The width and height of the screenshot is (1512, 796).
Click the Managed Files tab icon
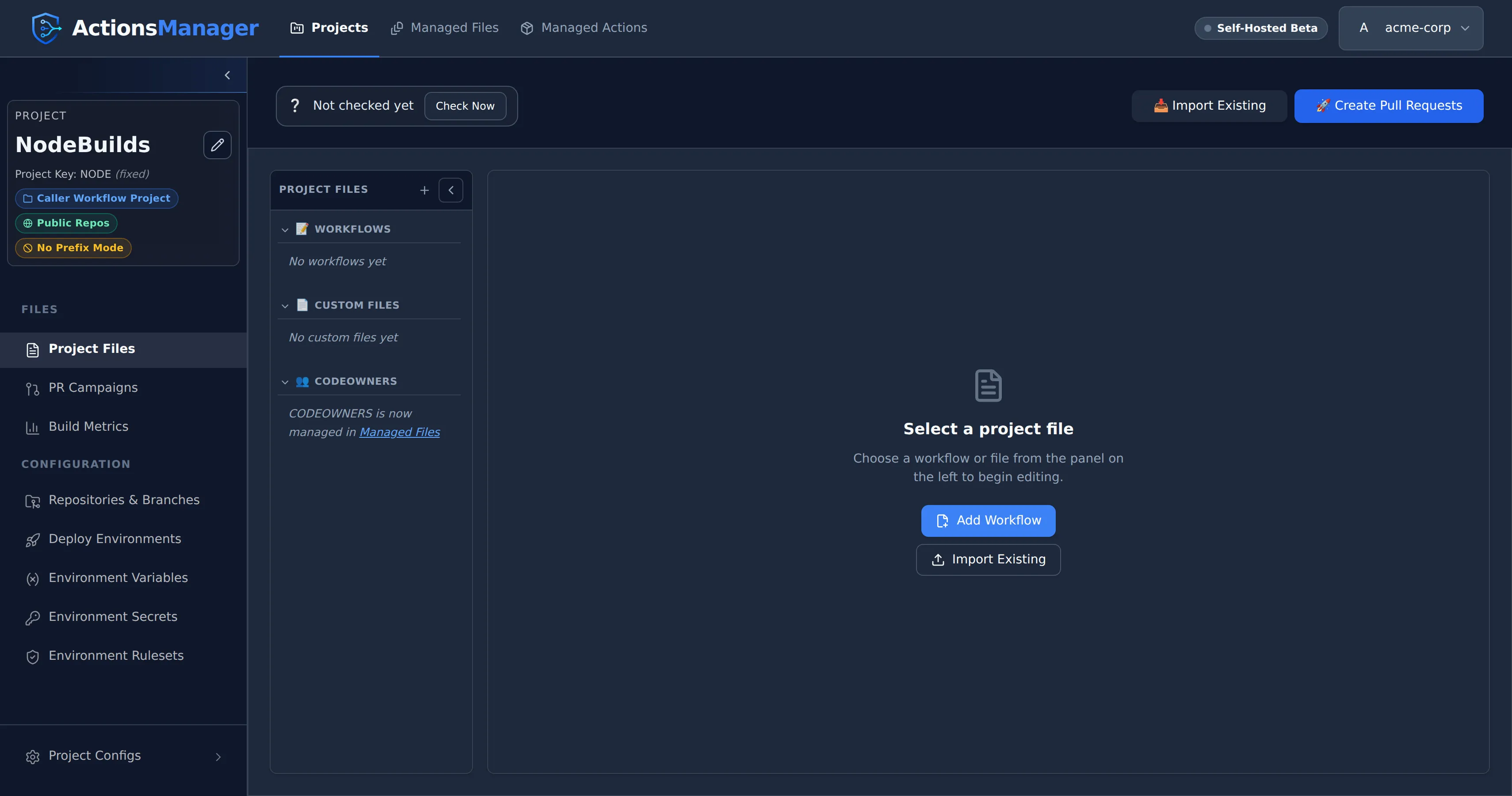click(397, 28)
